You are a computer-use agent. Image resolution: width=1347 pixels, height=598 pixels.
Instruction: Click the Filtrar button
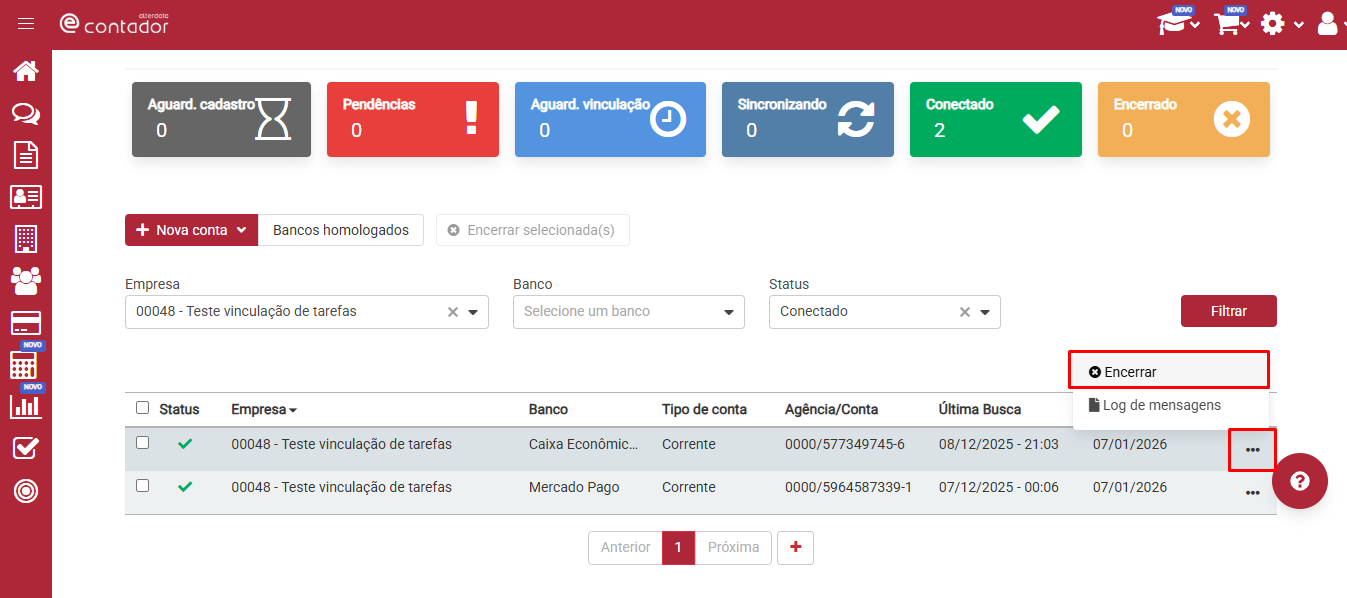coord(1228,311)
